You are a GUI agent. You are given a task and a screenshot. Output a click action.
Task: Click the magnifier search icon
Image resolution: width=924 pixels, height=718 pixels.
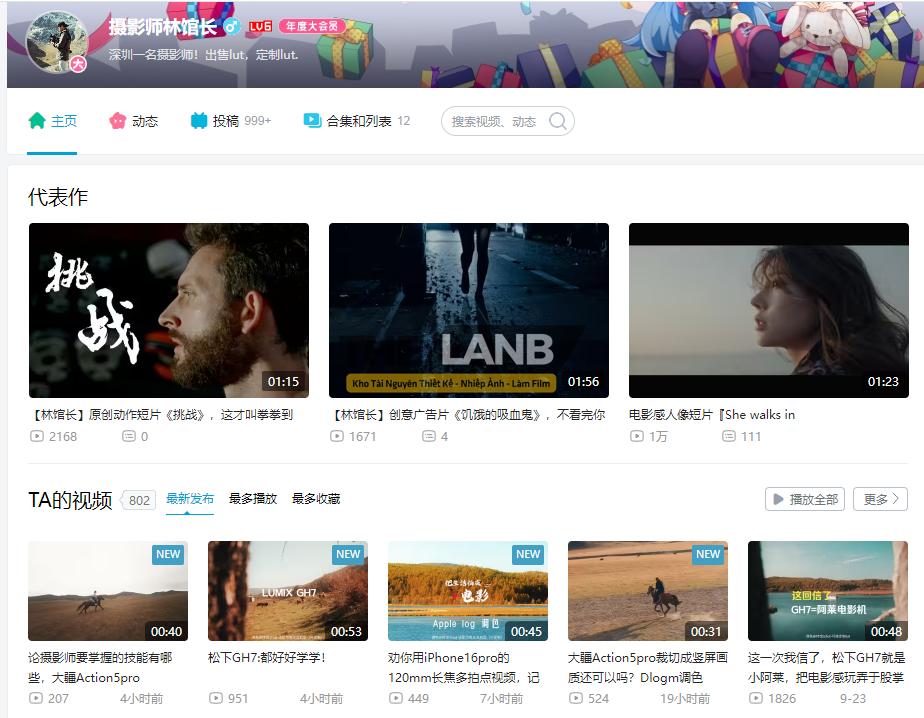click(x=558, y=121)
